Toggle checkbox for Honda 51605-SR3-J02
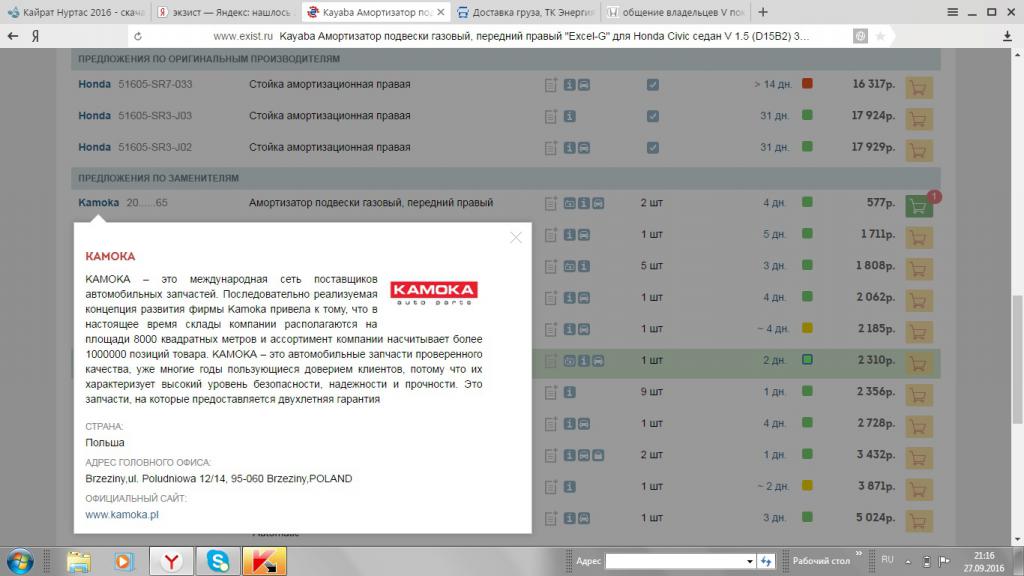 pyautogui.click(x=652, y=148)
